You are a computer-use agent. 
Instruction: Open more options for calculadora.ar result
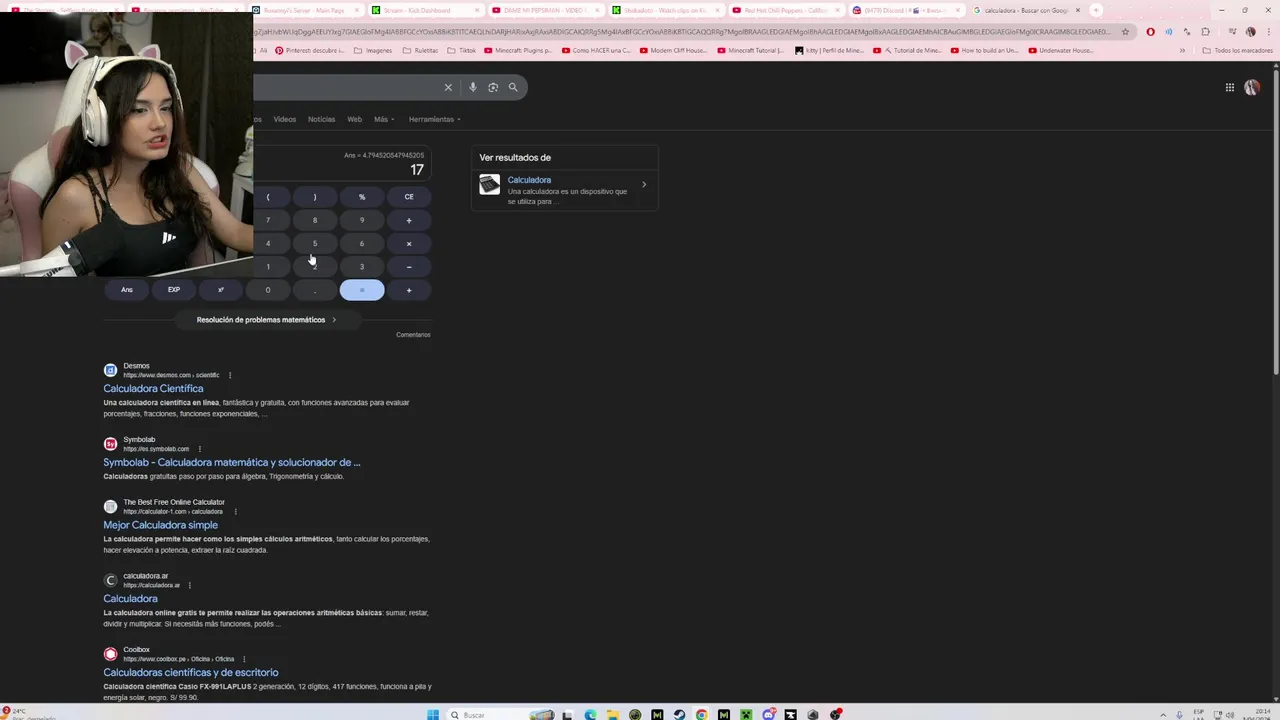point(189,585)
